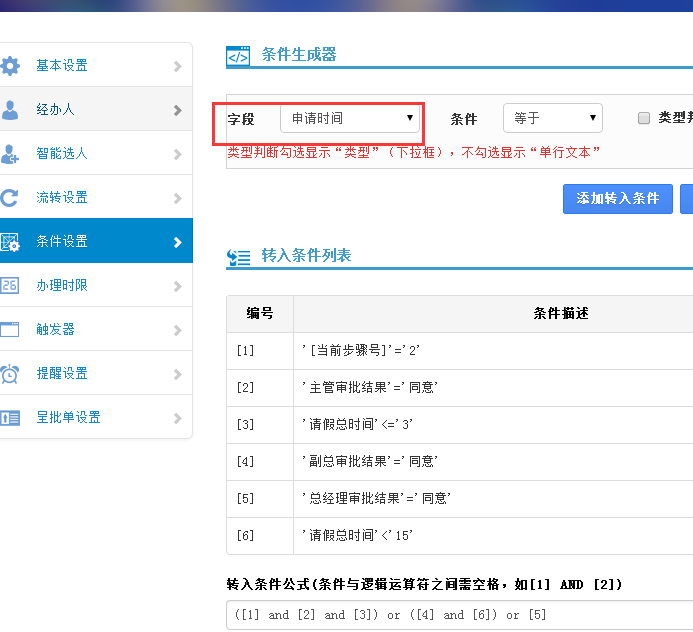
Task: Click the gear icon beside 基本设置
Action: (x=10, y=66)
